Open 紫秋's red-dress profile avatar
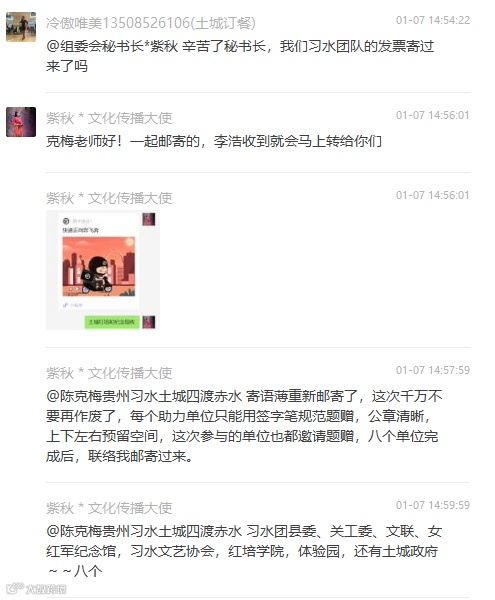 [x=21, y=122]
